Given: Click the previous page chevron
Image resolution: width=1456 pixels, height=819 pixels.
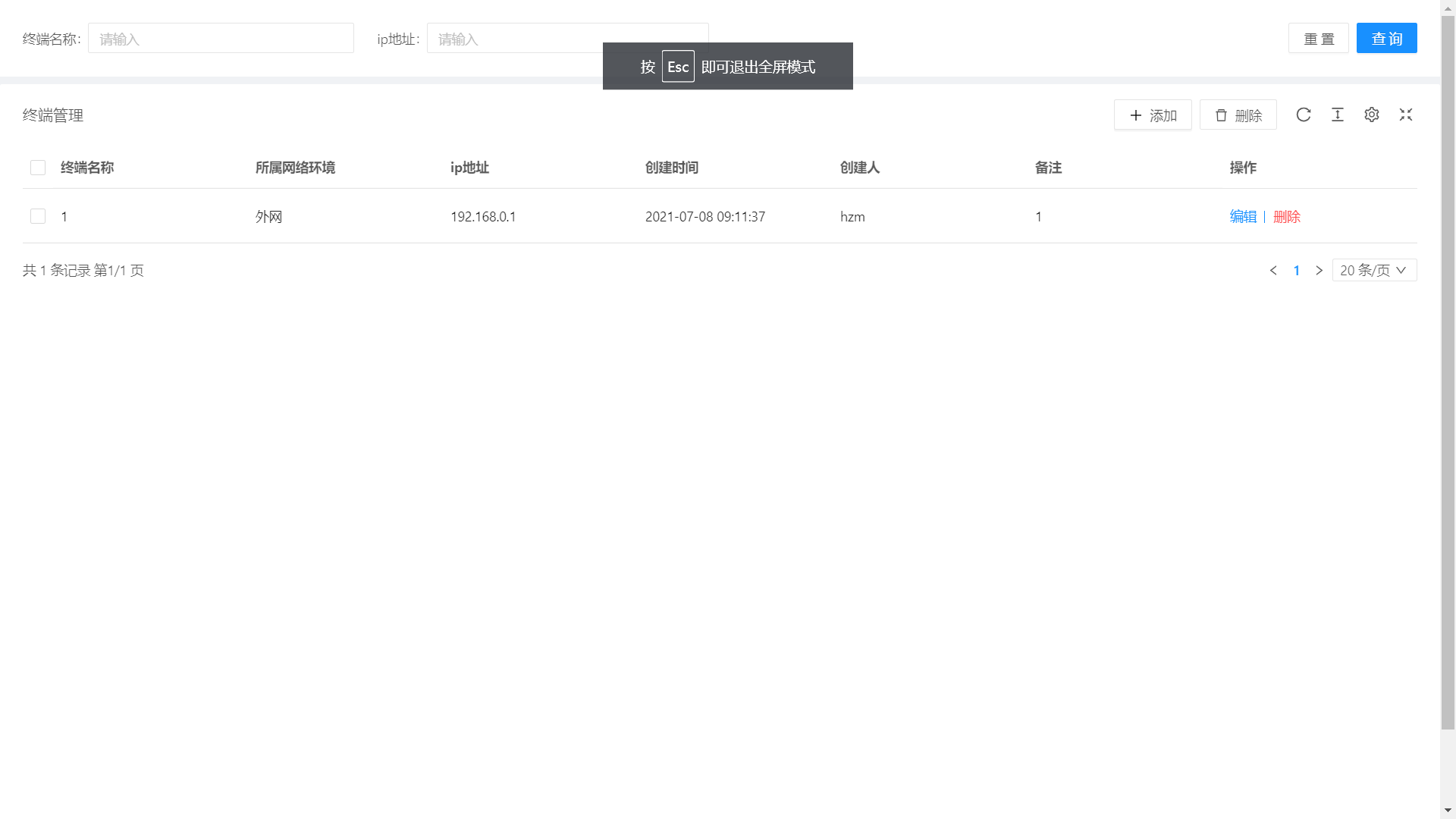Looking at the screenshot, I should point(1273,270).
